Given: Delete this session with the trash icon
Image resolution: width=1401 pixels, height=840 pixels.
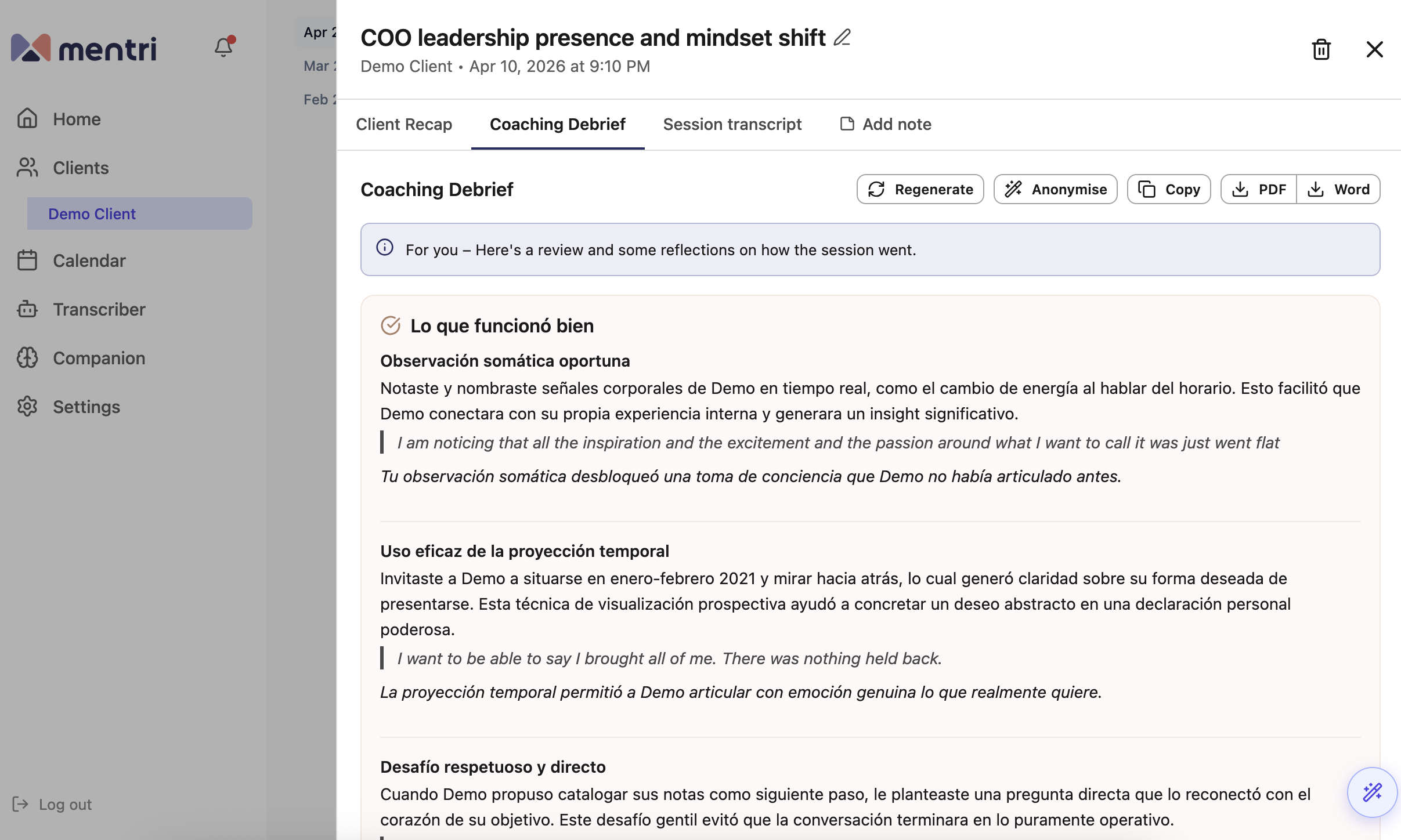Looking at the screenshot, I should pos(1321,49).
